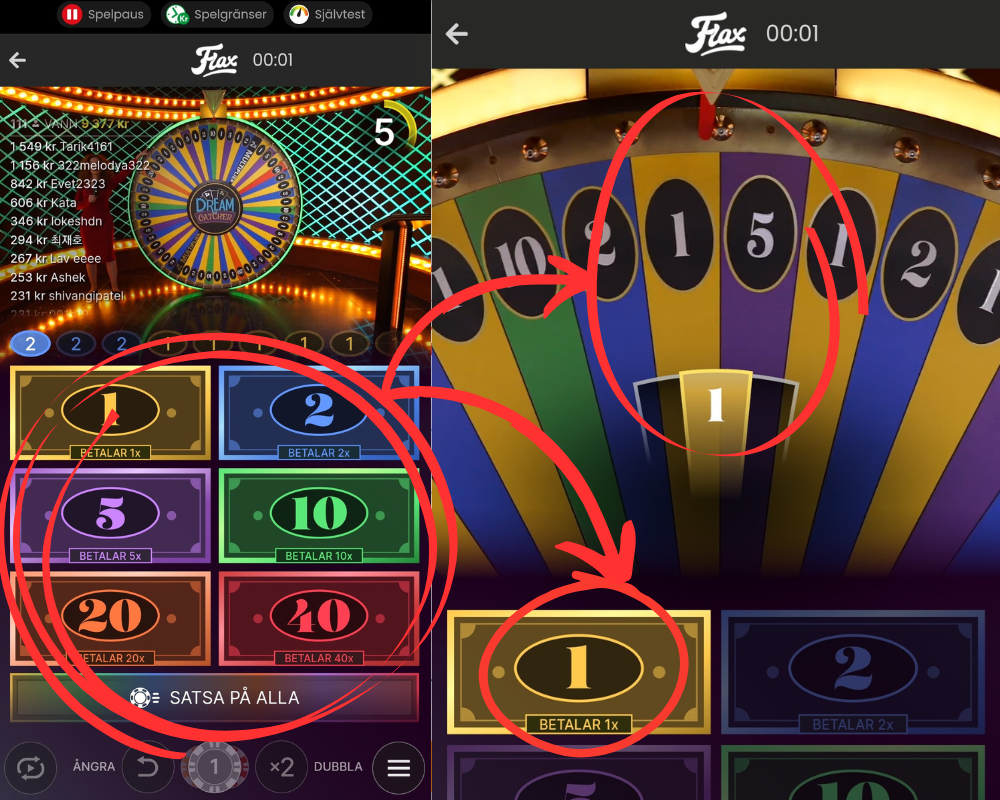Select the 1 value chip
Viewport: 1000px width, 800px height.
pyautogui.click(x=214, y=766)
